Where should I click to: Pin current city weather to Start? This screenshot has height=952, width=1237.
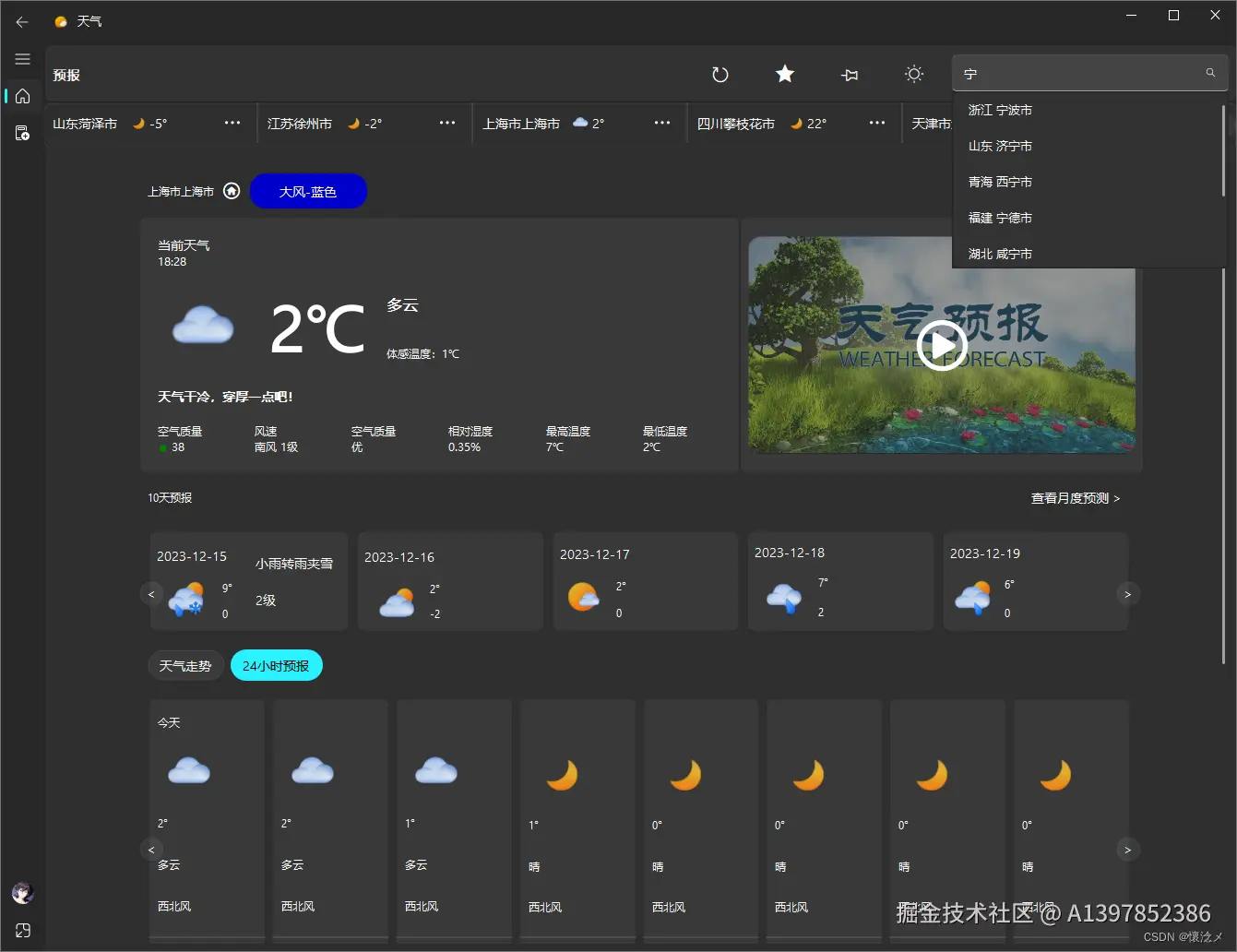(x=849, y=74)
